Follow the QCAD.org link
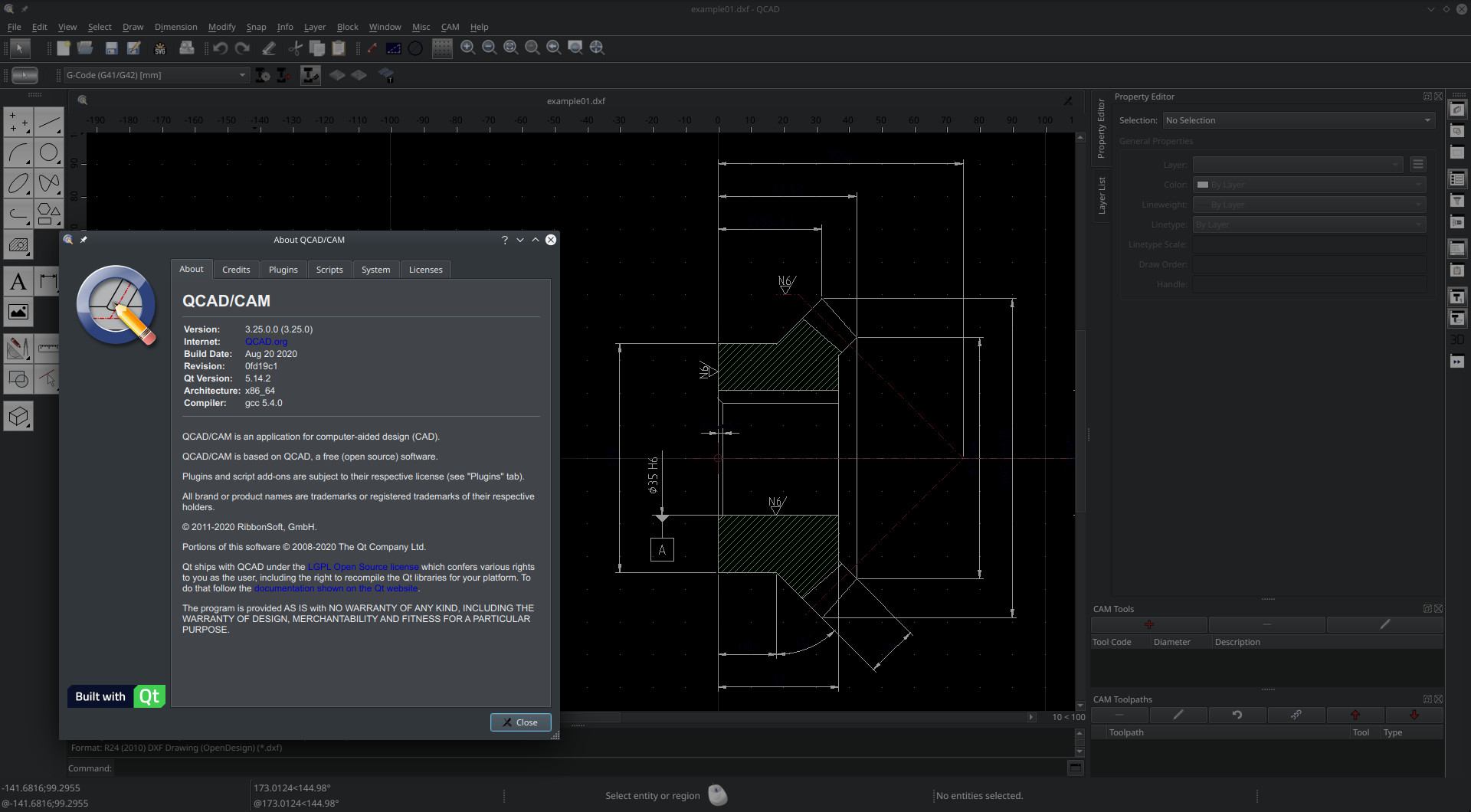 pos(266,342)
